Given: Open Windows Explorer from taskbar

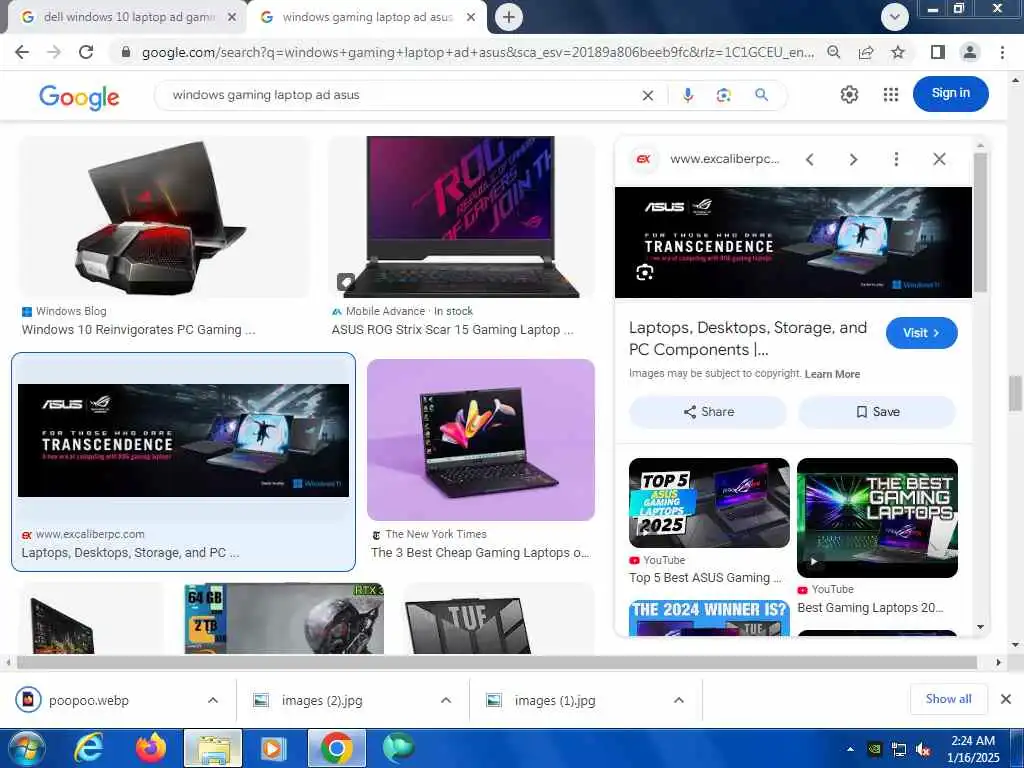Looking at the screenshot, I should point(213,748).
